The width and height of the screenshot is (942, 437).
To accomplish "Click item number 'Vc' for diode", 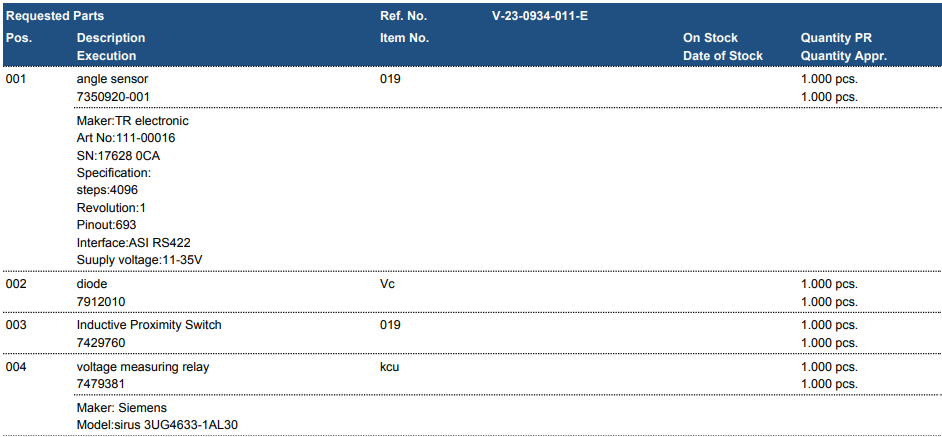I will (387, 284).
